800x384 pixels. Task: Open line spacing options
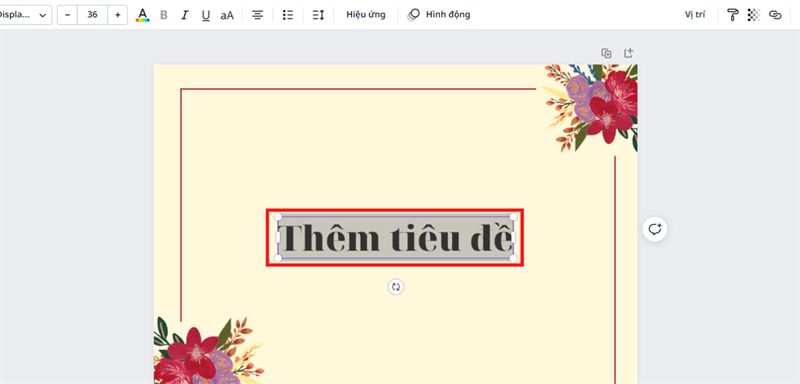318,15
